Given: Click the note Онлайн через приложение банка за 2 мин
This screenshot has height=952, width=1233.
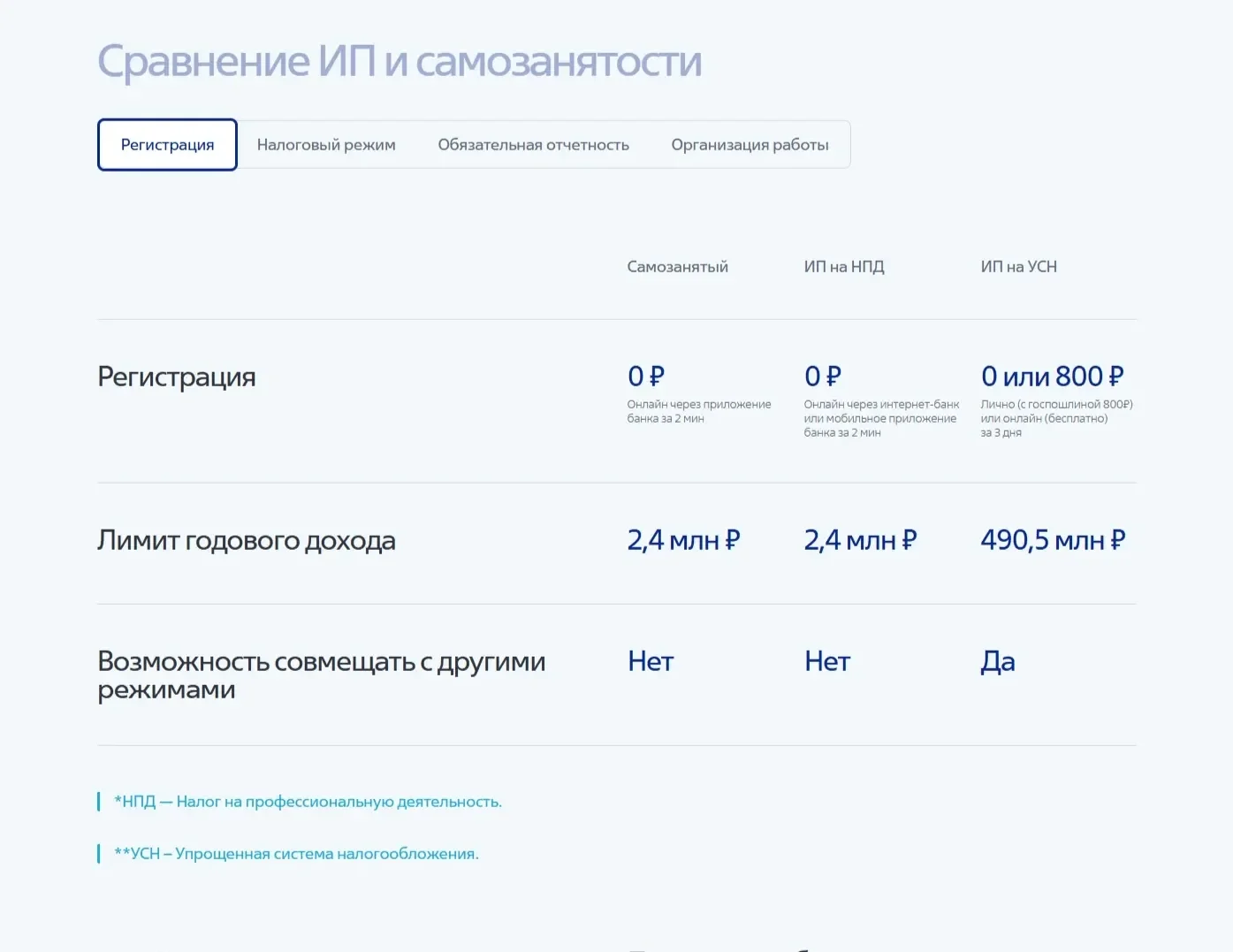Looking at the screenshot, I should coord(699,411).
